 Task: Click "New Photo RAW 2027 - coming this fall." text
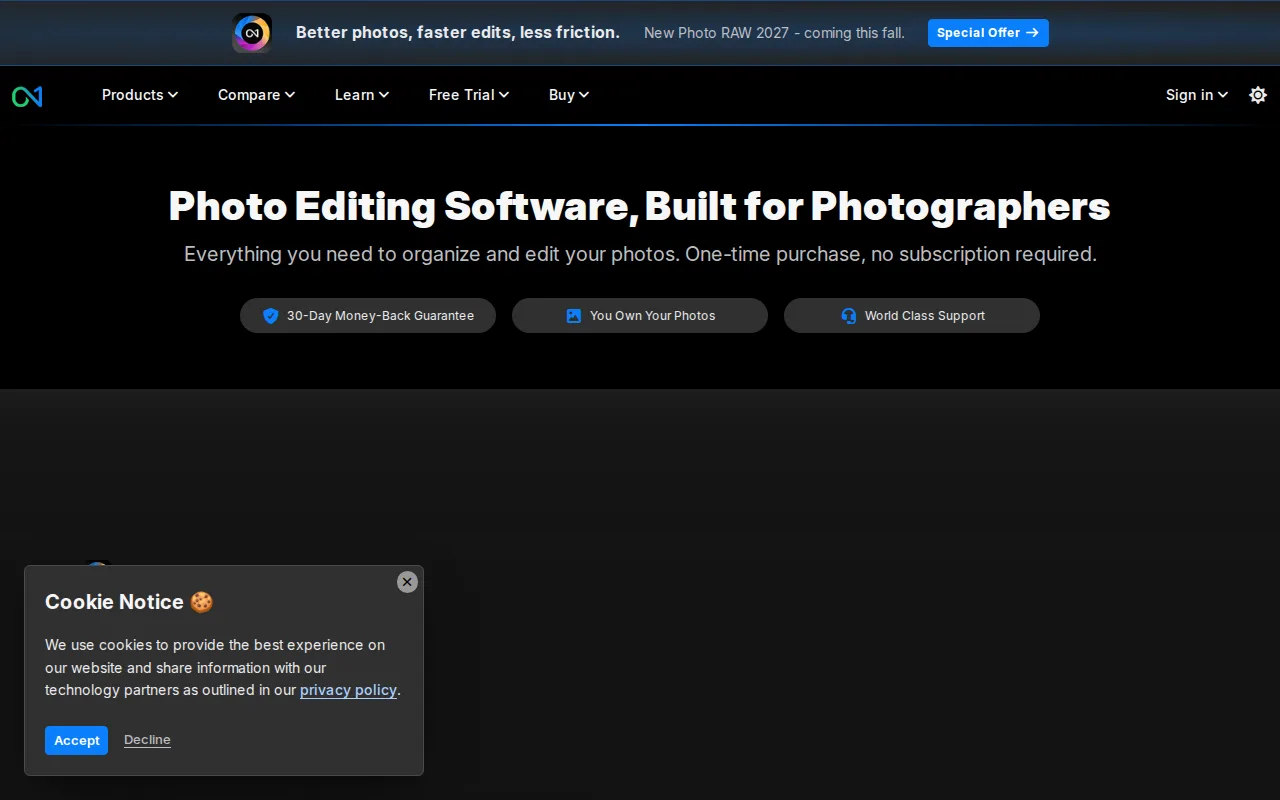[x=774, y=33]
